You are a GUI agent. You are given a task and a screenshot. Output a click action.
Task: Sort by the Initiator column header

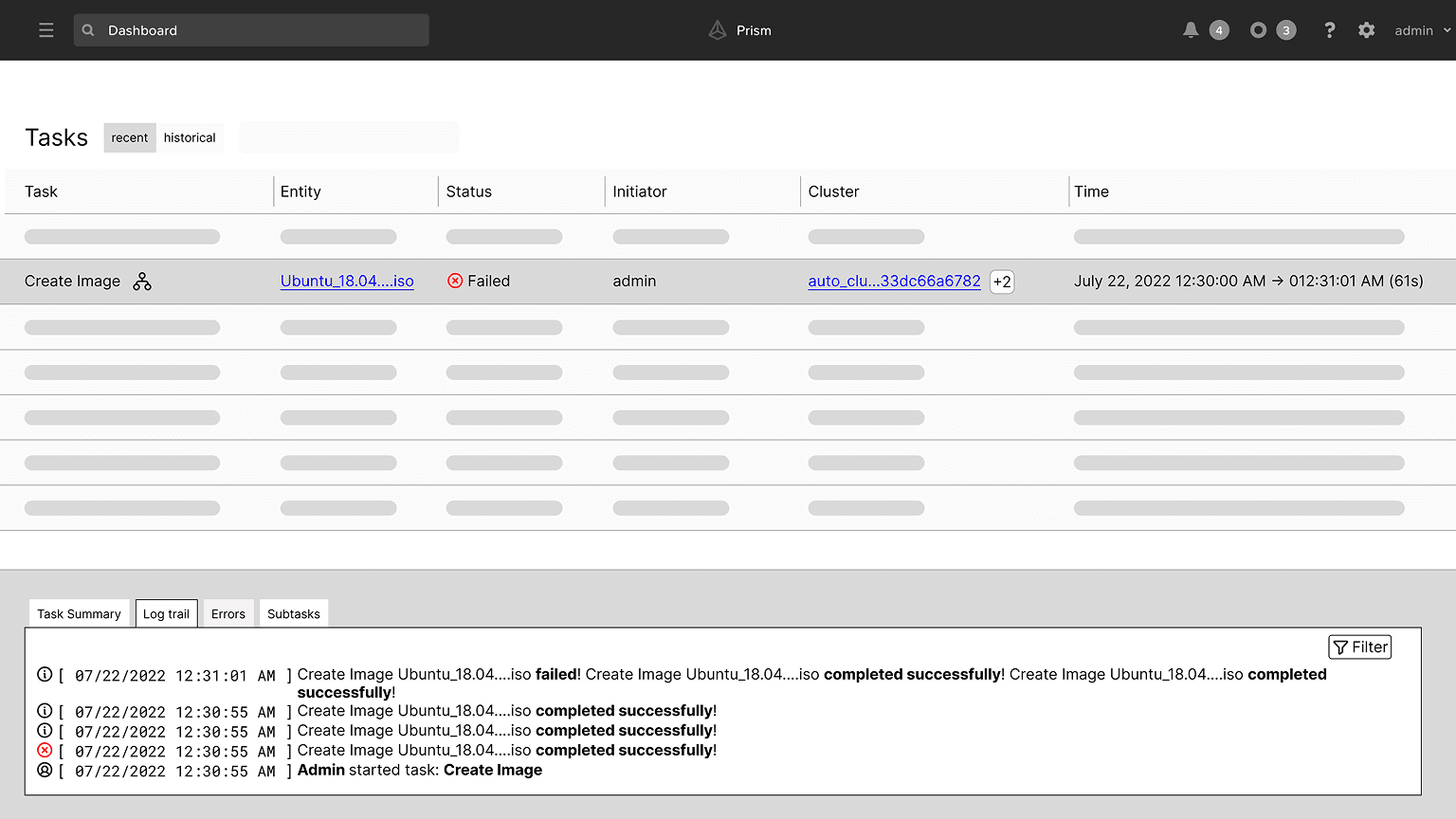click(640, 191)
